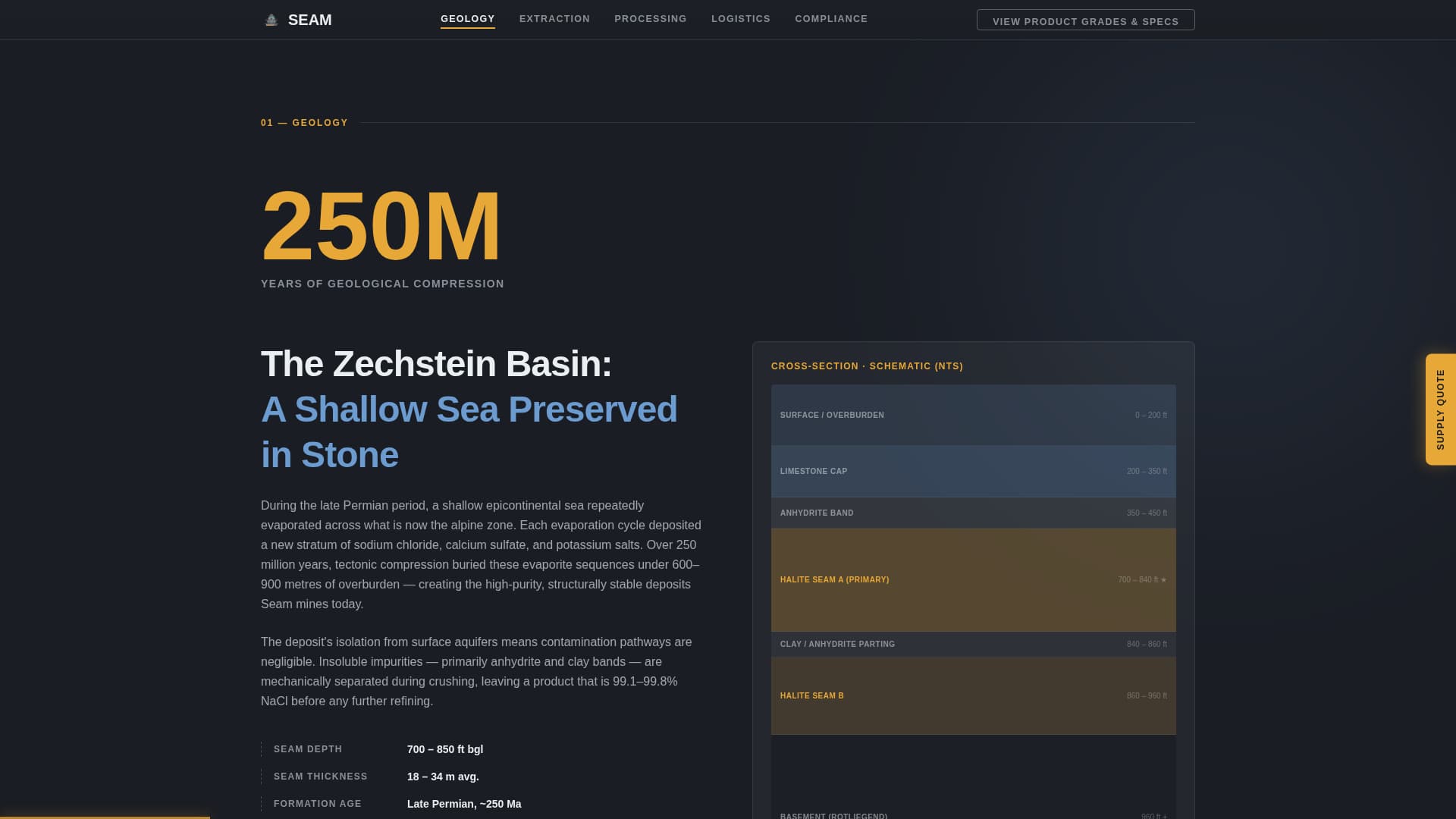Select the Seam Thickness value 18–34 m avg
The height and width of the screenshot is (819, 1456).
(442, 776)
